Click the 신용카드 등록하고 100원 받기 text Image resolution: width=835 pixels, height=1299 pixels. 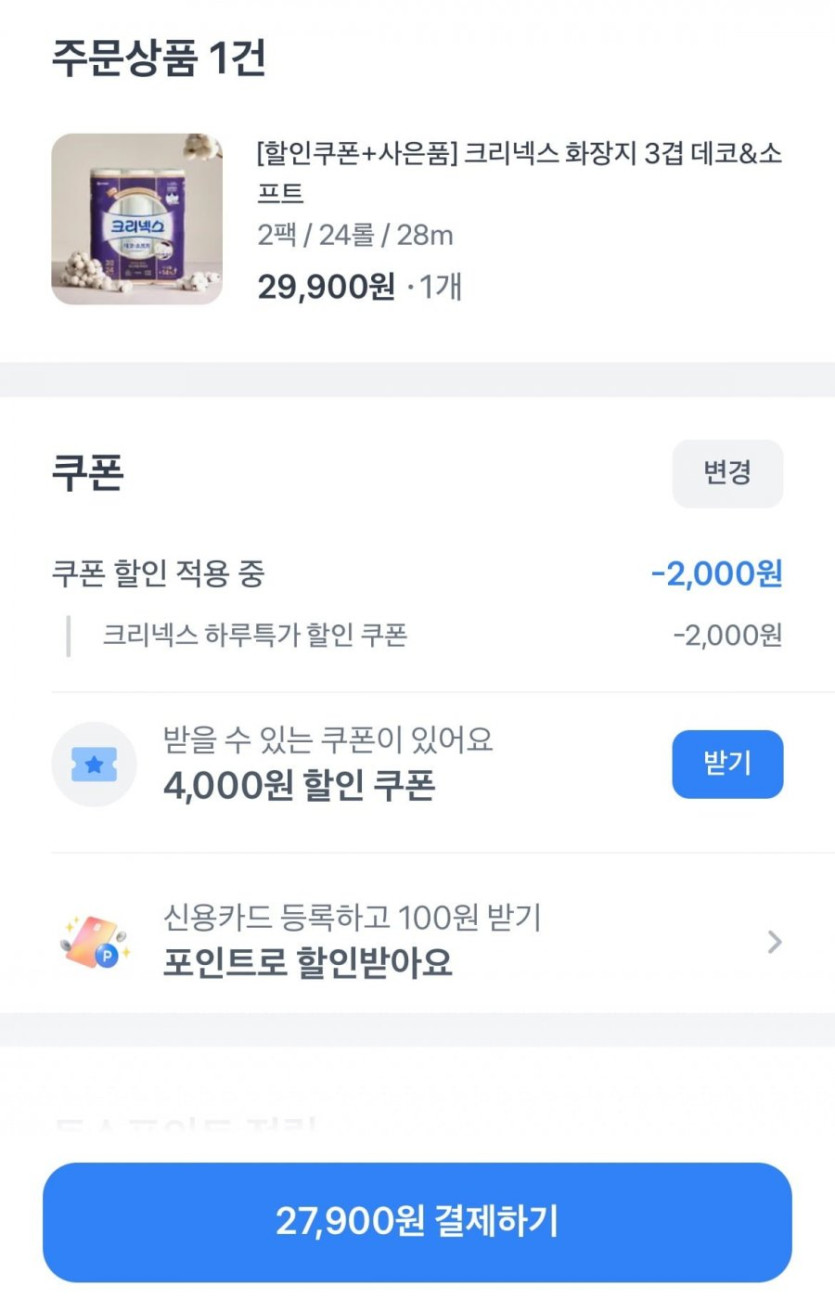tap(352, 917)
